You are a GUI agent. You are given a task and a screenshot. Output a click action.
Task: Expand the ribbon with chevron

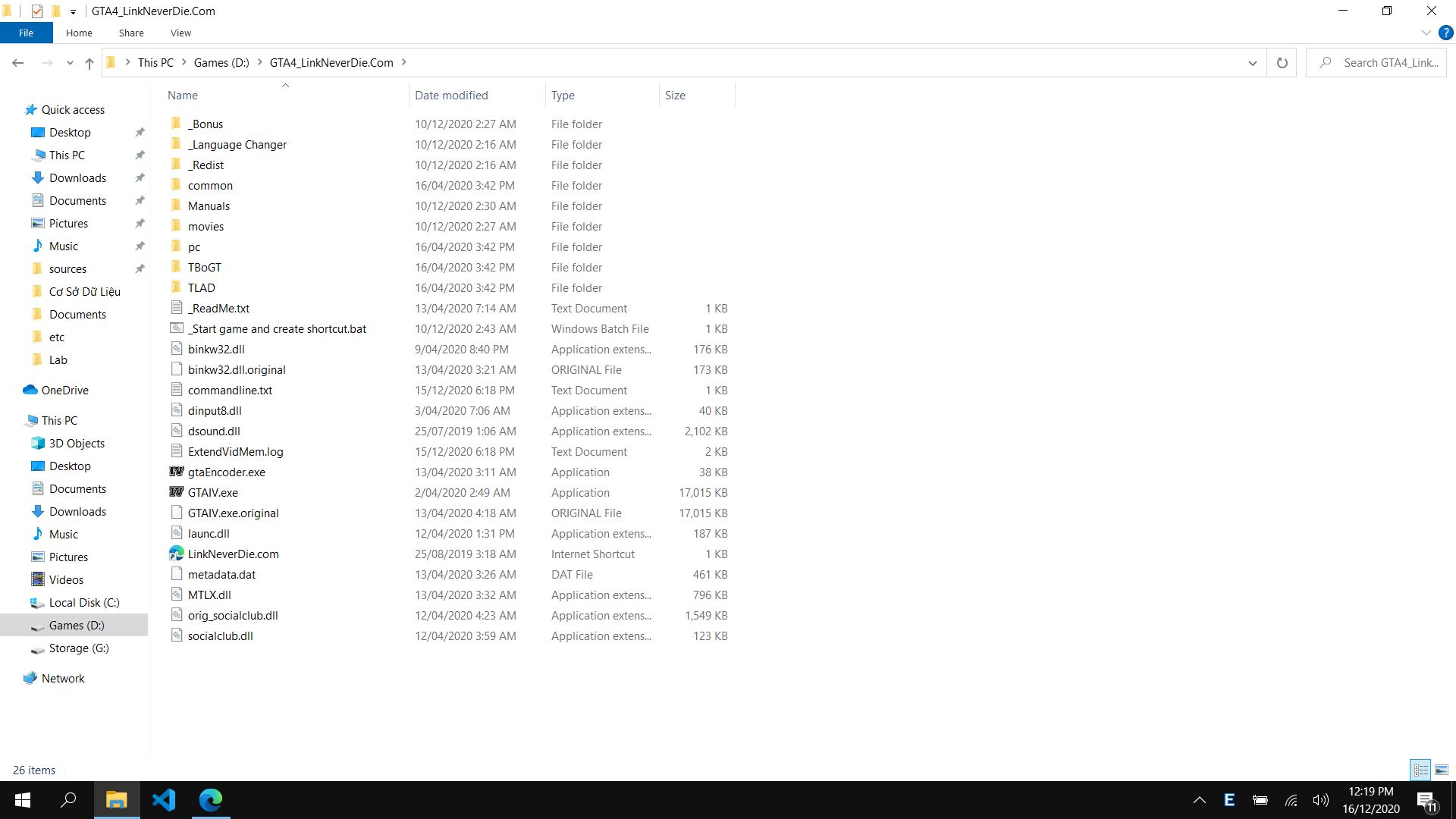tap(1426, 33)
